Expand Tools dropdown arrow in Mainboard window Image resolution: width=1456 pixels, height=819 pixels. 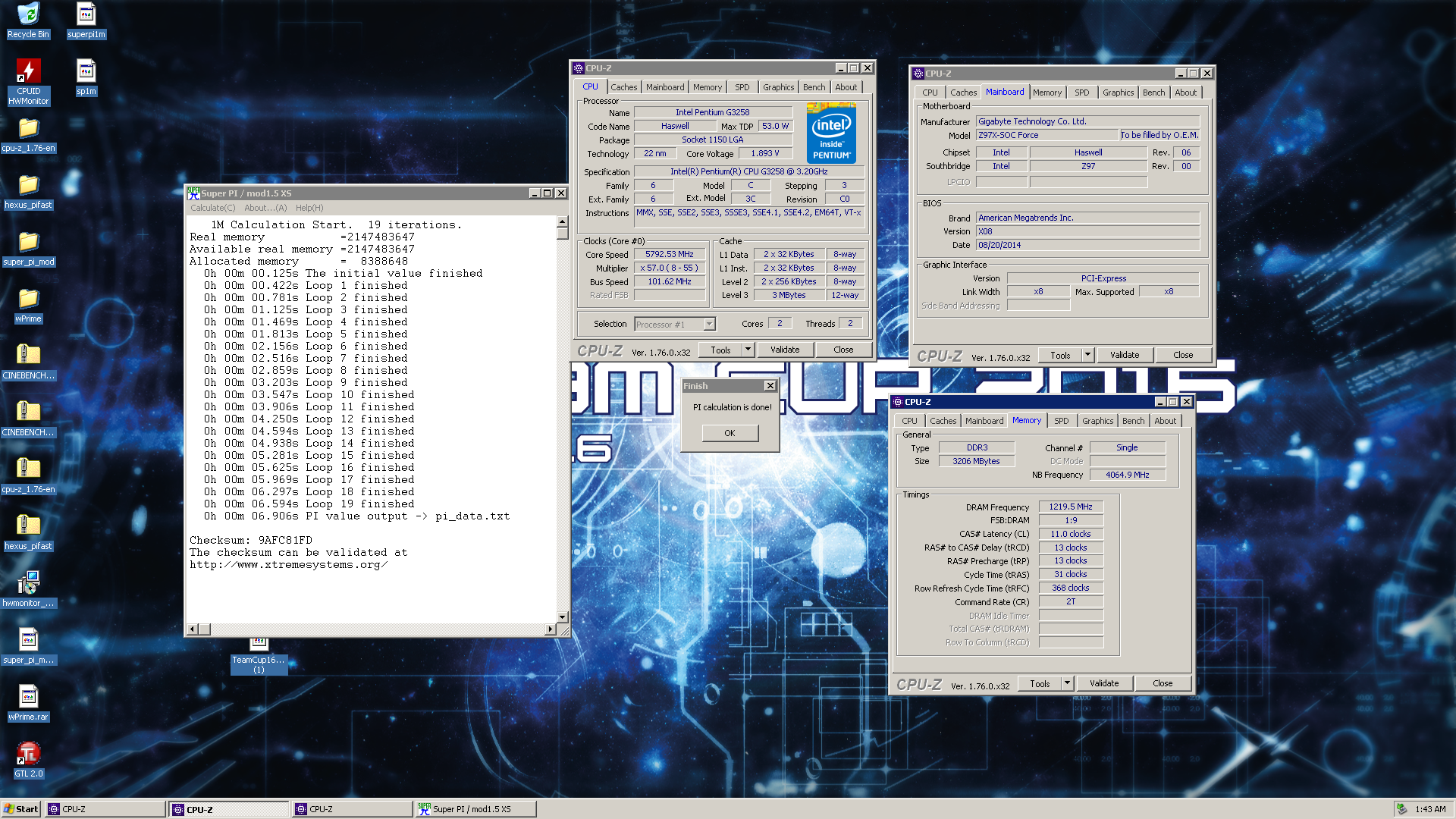click(1087, 355)
